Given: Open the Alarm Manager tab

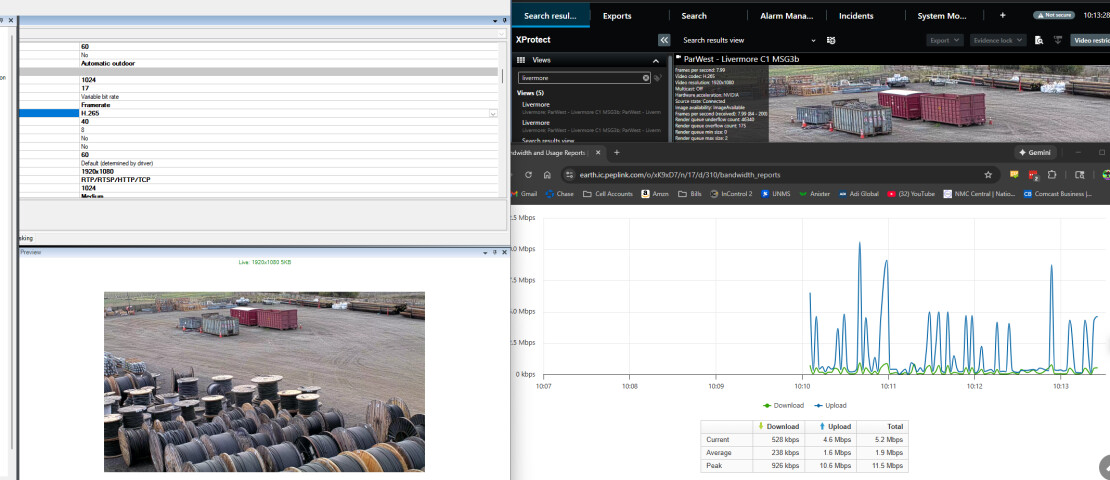Looking at the screenshot, I should coord(787,16).
